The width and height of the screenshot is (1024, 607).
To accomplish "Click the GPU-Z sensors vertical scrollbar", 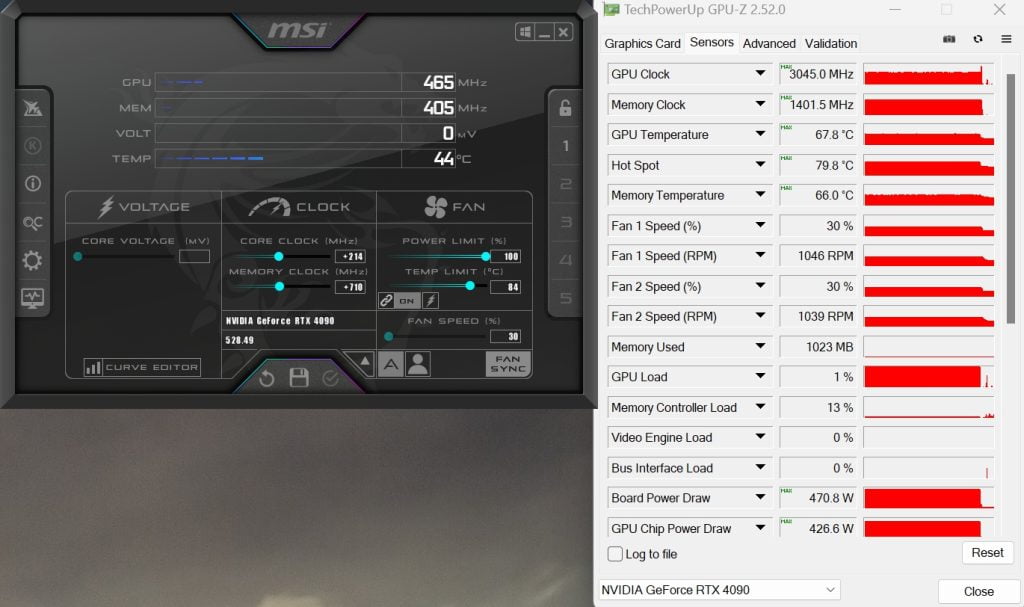I will click(x=1010, y=199).
